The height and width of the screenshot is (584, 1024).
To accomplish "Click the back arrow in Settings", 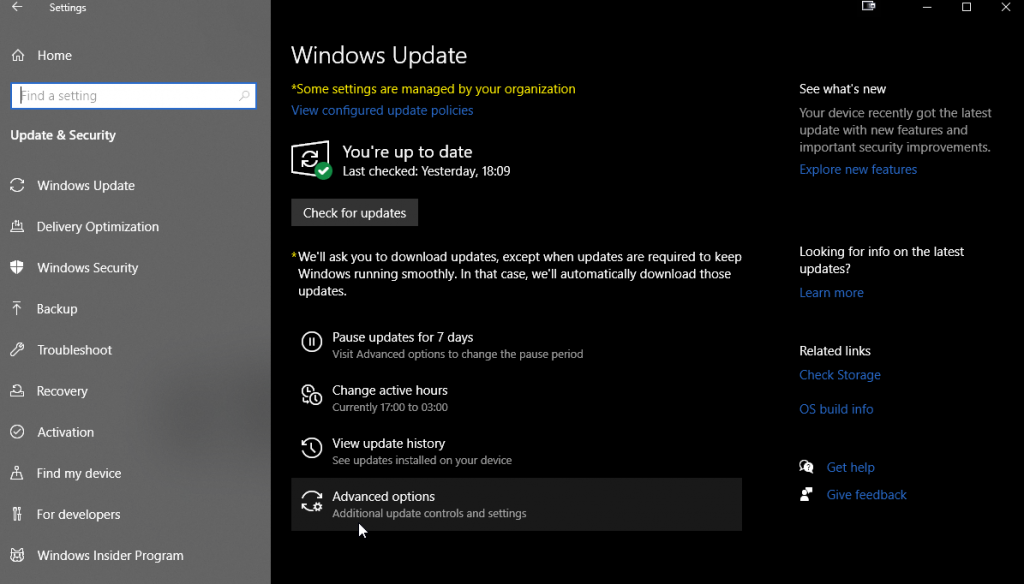I will click(17, 7).
